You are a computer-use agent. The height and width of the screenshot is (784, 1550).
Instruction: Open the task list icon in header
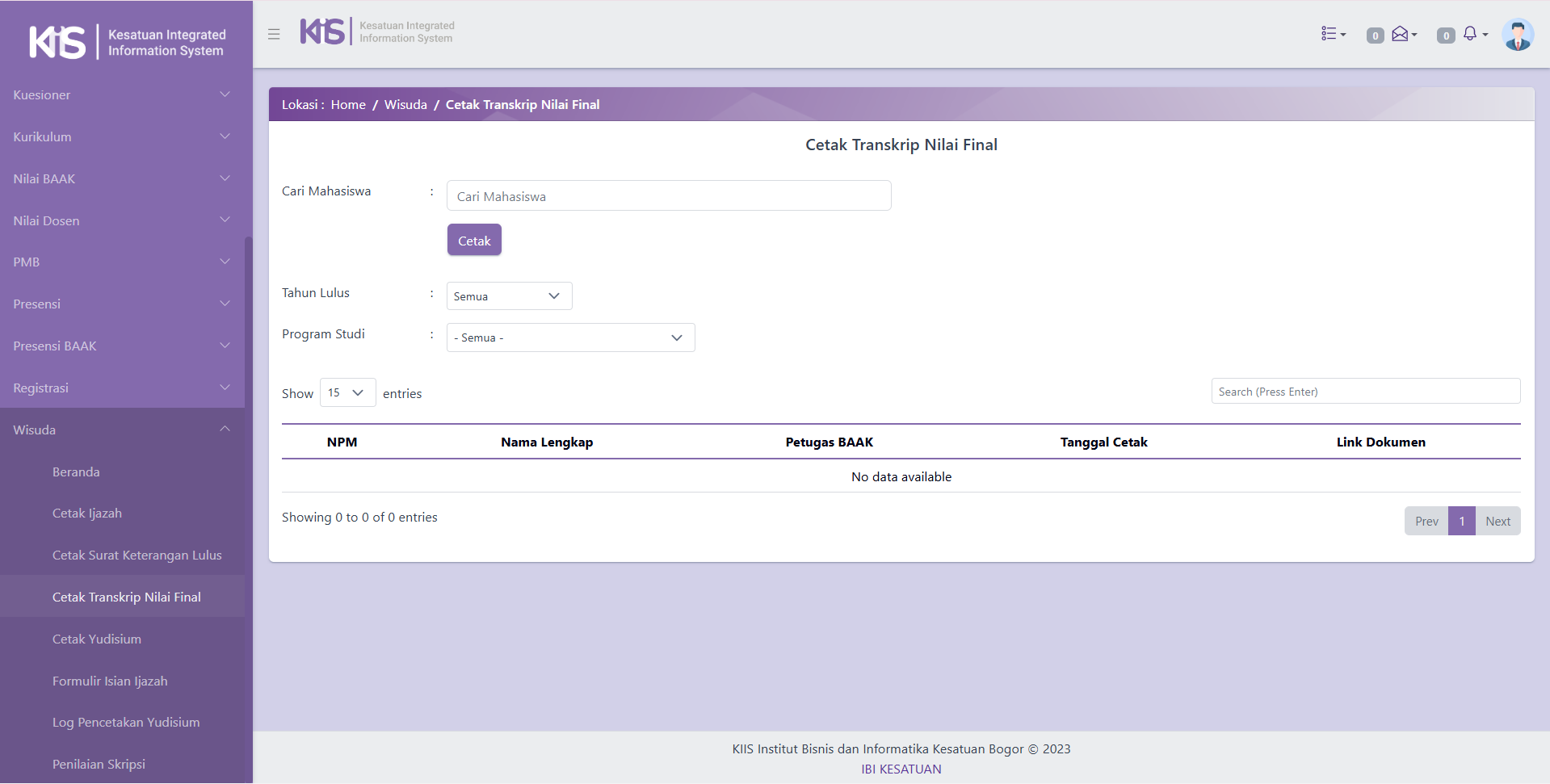[x=1332, y=34]
